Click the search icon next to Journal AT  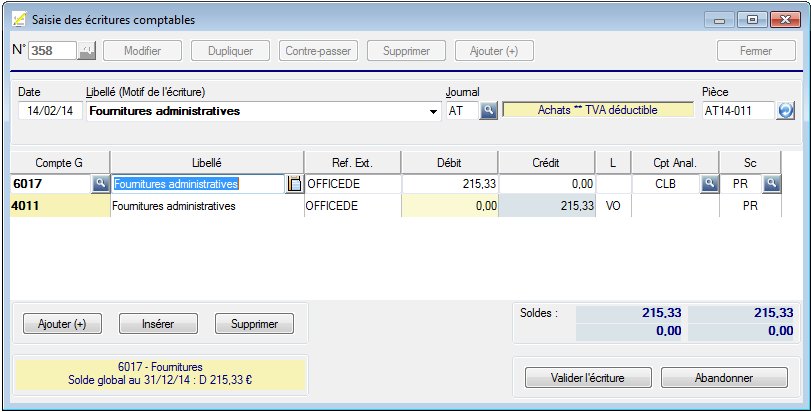[x=488, y=111]
